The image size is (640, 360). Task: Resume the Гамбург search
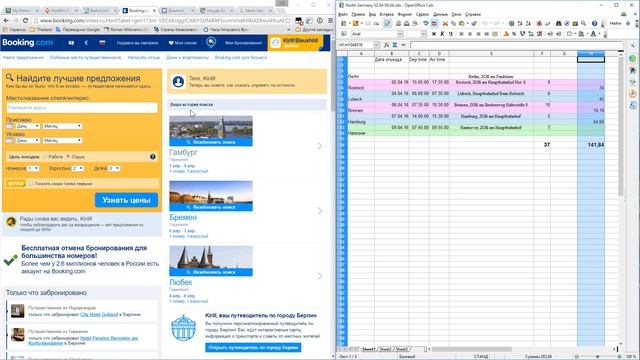tap(211, 142)
